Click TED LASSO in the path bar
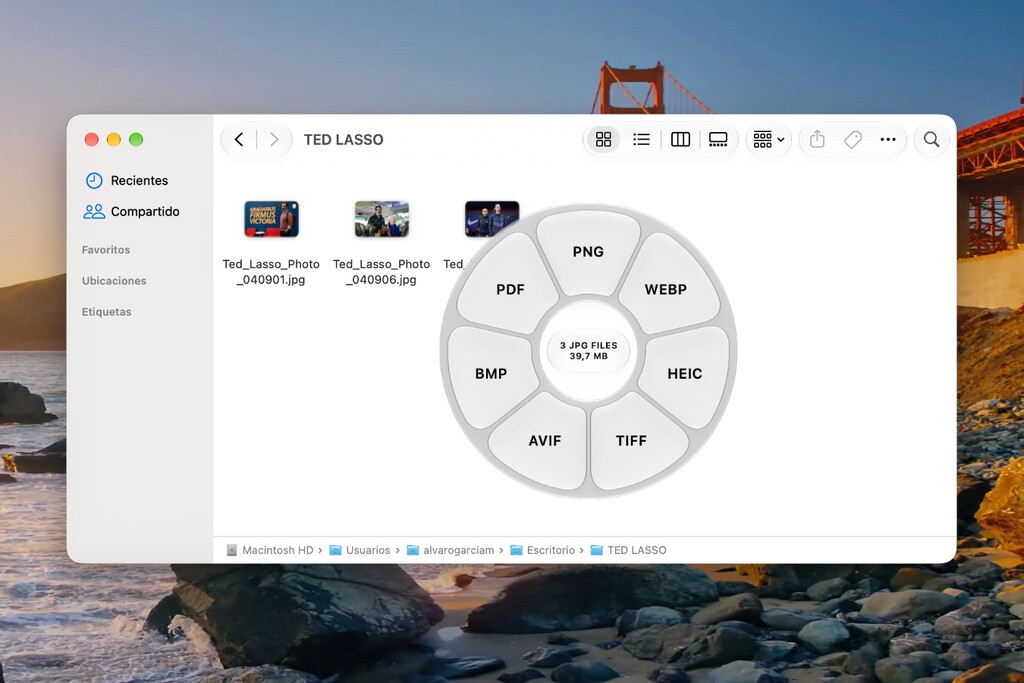1024x683 pixels. (x=629, y=550)
